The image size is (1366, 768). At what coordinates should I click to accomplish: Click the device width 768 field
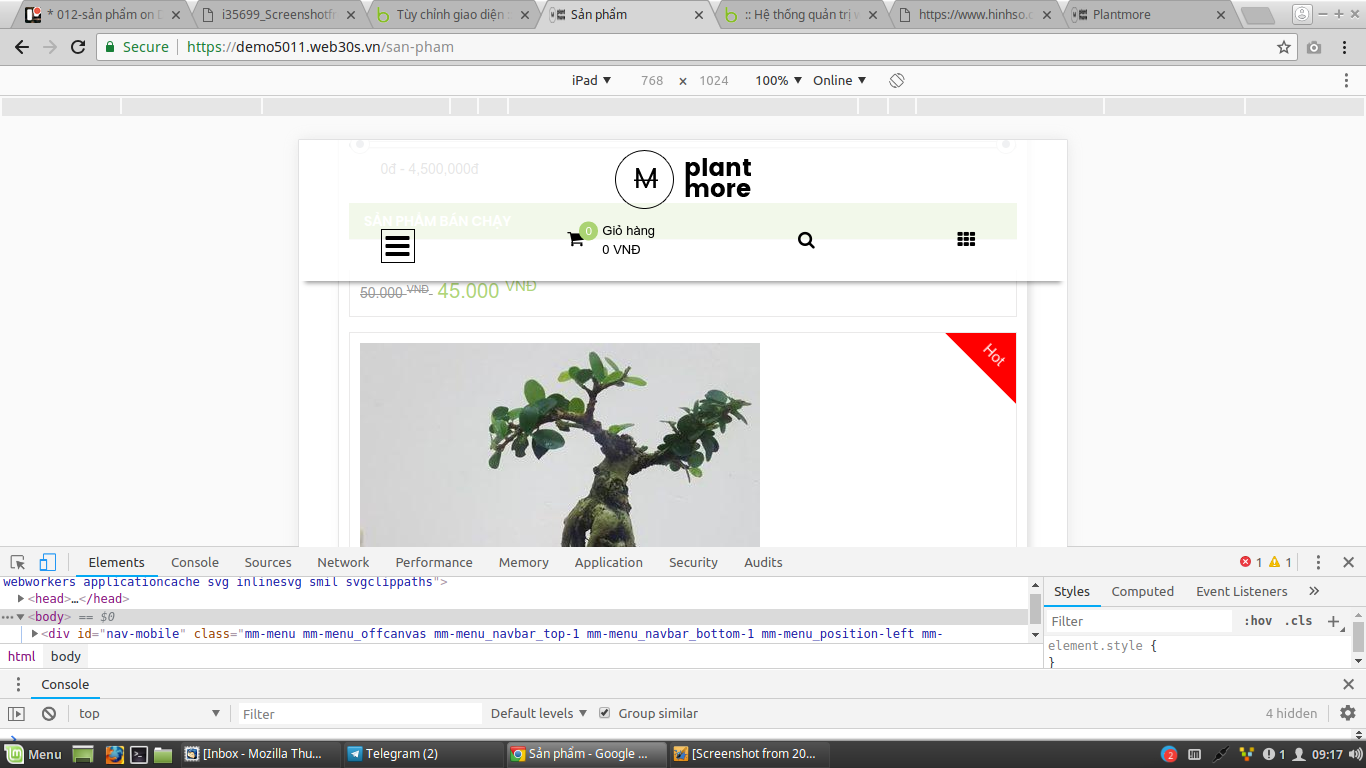[652, 80]
